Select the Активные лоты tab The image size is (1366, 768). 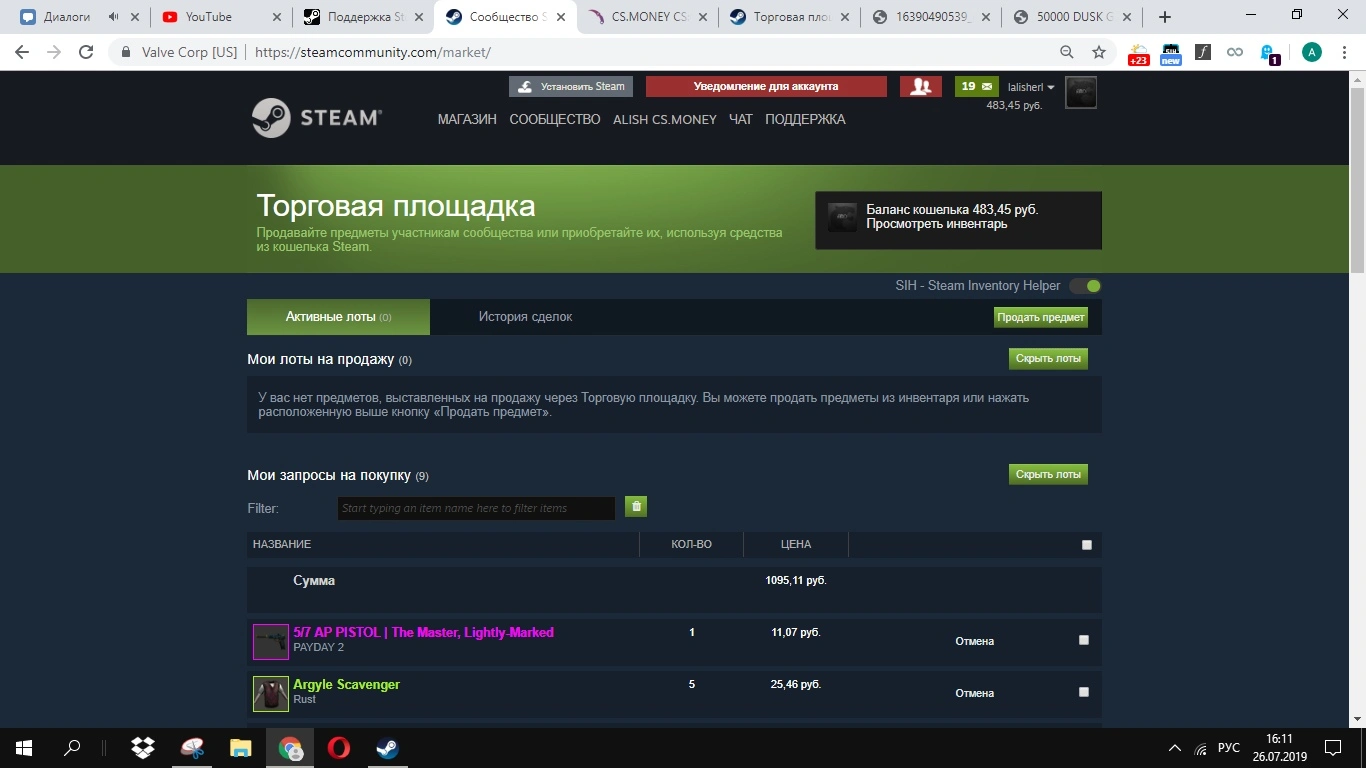tap(338, 317)
